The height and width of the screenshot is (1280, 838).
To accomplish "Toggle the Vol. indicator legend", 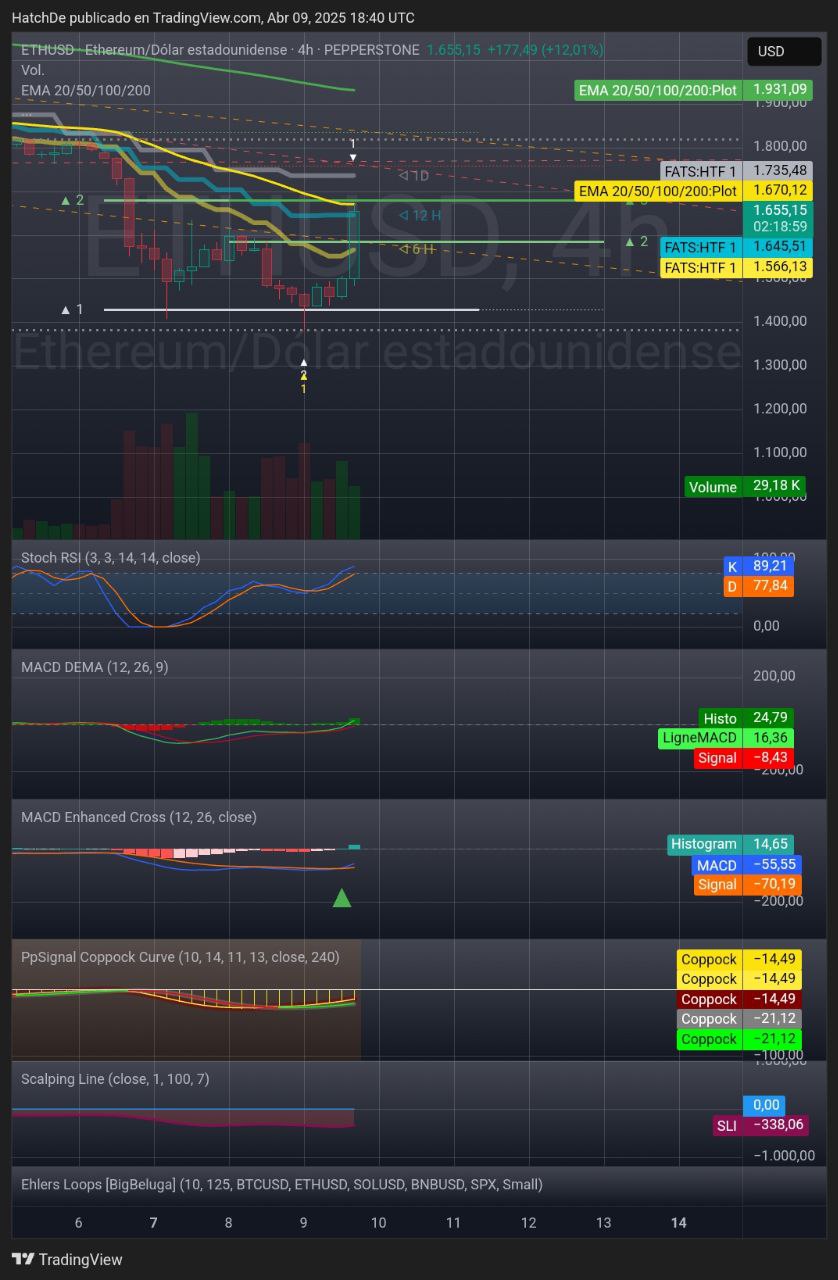I will [x=33, y=70].
